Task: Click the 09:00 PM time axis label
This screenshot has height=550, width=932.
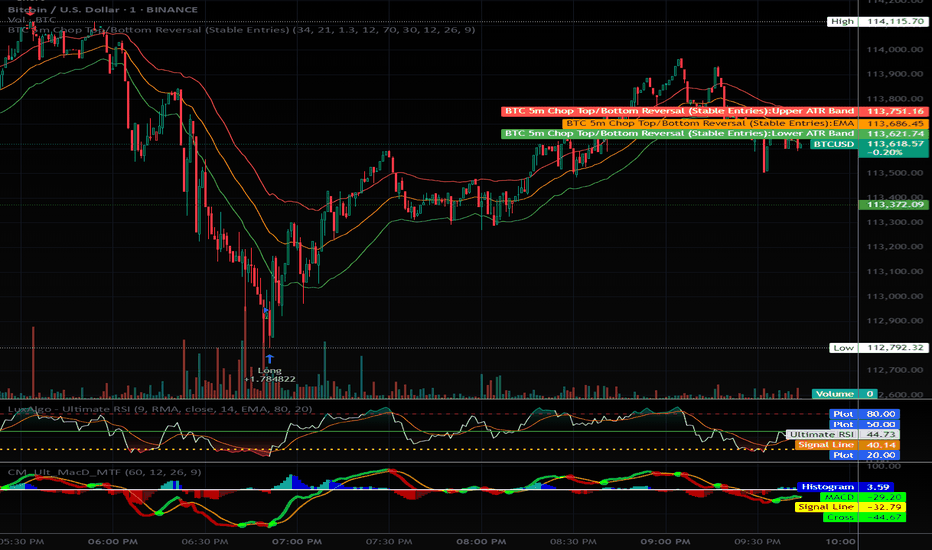Action: [x=666, y=542]
